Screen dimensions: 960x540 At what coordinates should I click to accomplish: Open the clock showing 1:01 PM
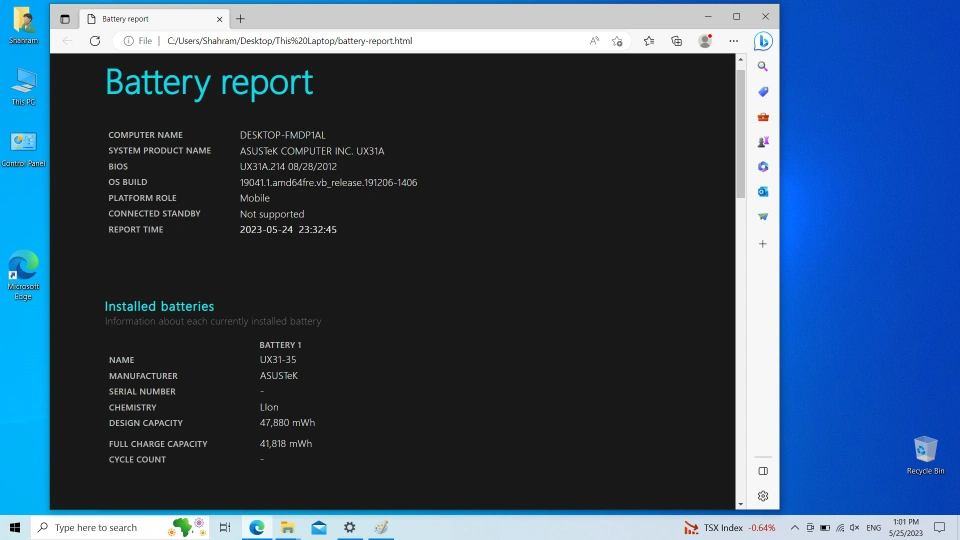coord(906,527)
